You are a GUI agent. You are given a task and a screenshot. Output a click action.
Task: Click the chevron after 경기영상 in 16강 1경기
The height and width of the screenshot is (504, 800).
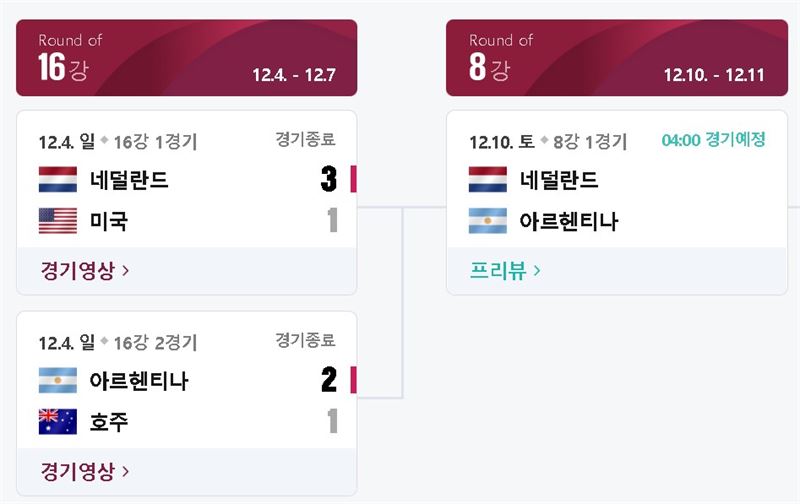tap(126, 270)
